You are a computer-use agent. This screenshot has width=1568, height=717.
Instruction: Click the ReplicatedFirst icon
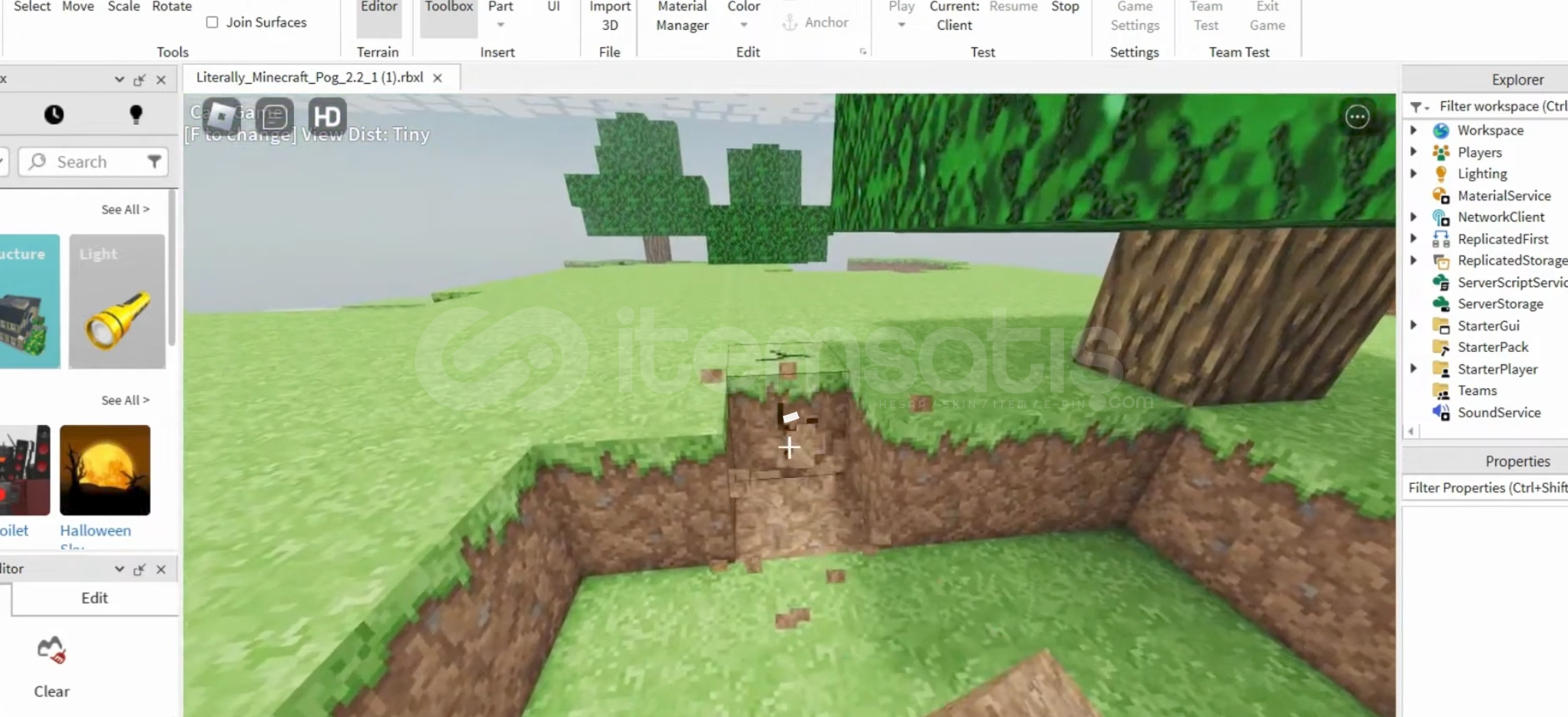click(x=1441, y=239)
